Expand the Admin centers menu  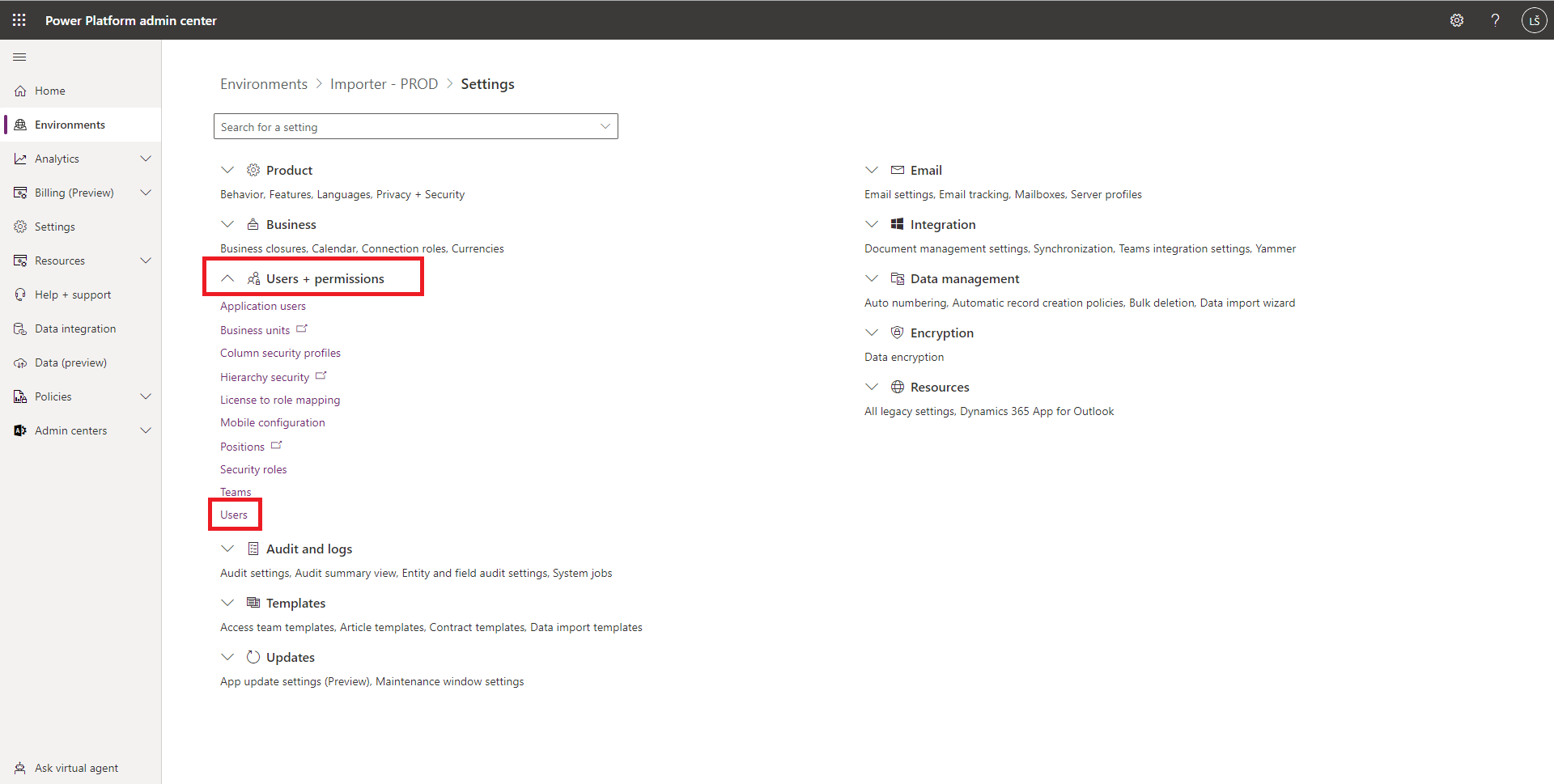pos(146,431)
